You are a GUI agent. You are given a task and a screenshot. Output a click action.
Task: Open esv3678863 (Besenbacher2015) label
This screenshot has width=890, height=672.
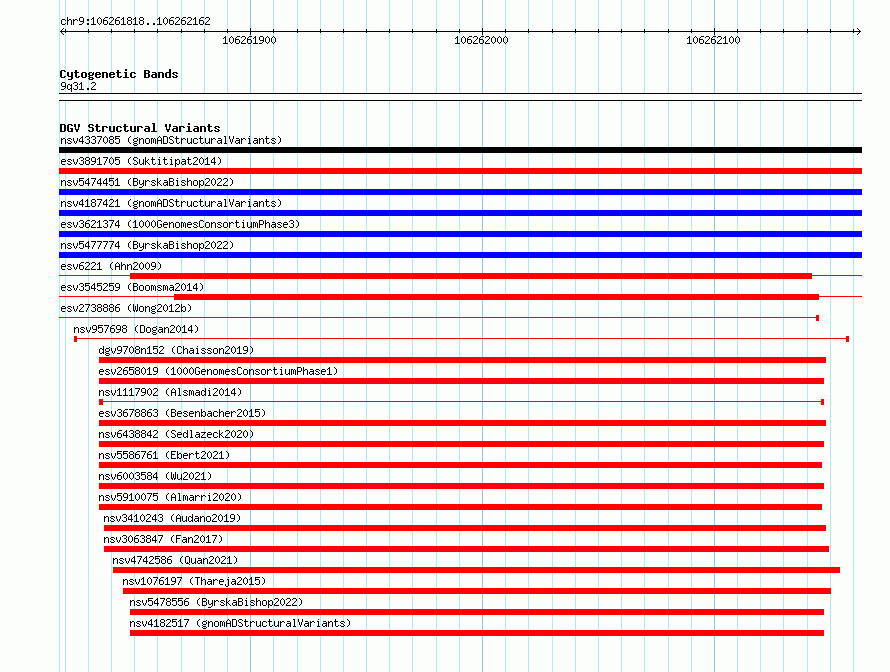coord(182,413)
